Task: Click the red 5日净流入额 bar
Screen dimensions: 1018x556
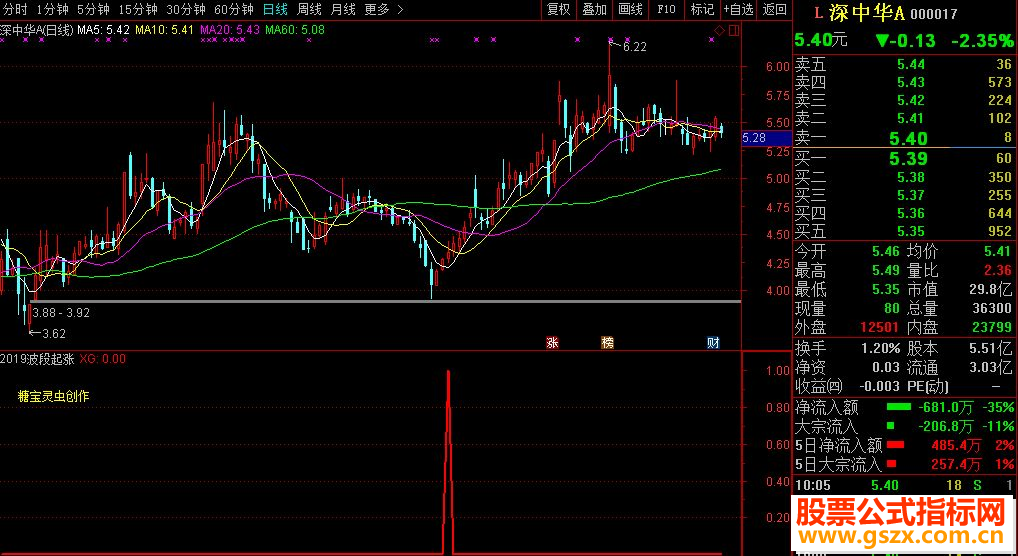Action: [x=895, y=445]
